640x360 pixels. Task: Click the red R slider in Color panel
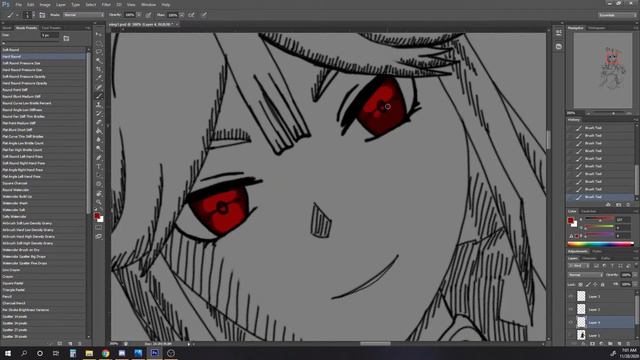[x=599, y=220]
